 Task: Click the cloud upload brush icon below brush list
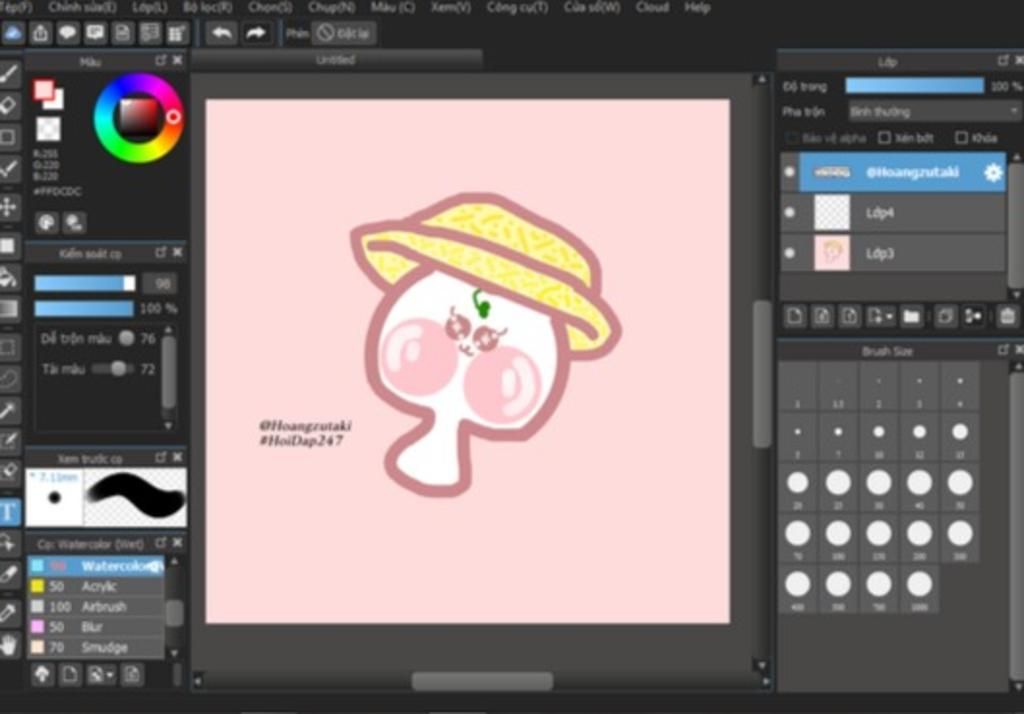42,673
